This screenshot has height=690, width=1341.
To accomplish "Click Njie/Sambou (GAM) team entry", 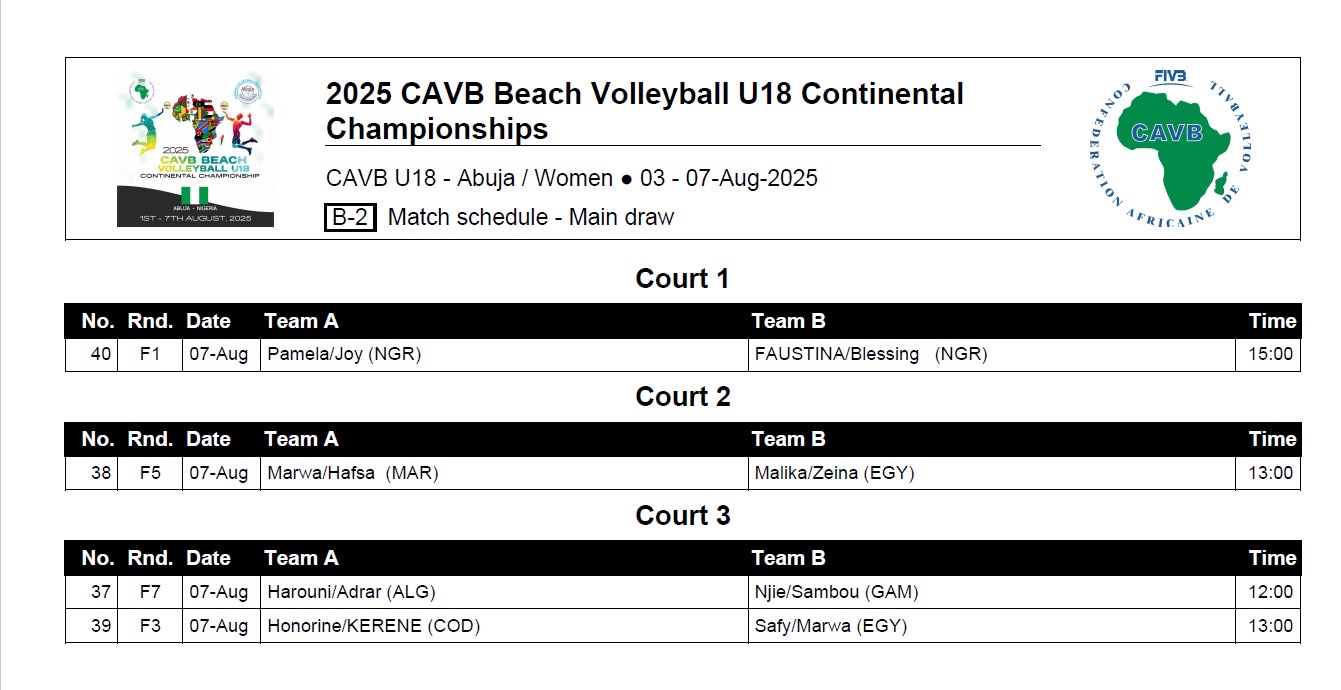I will [x=837, y=592].
